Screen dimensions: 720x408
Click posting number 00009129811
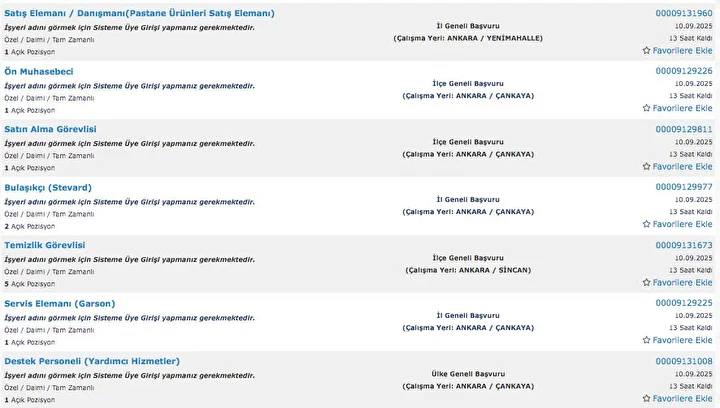point(684,129)
